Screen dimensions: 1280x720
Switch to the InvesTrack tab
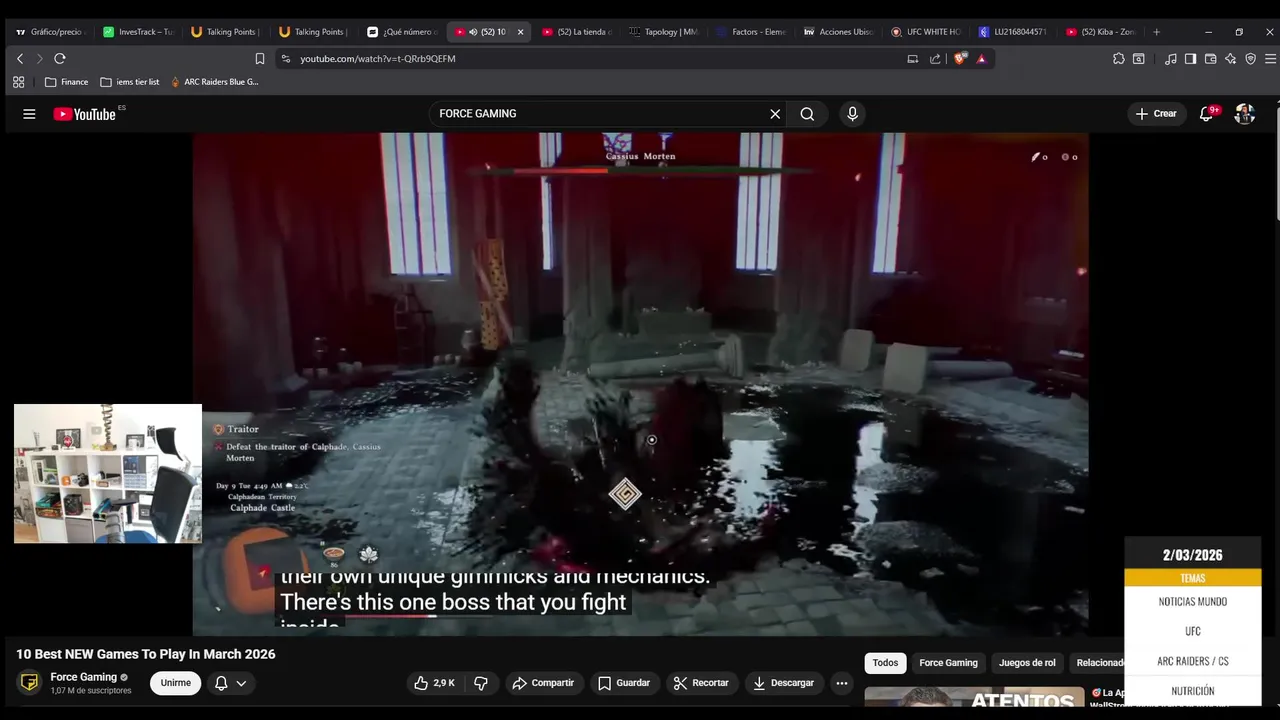click(x=138, y=32)
